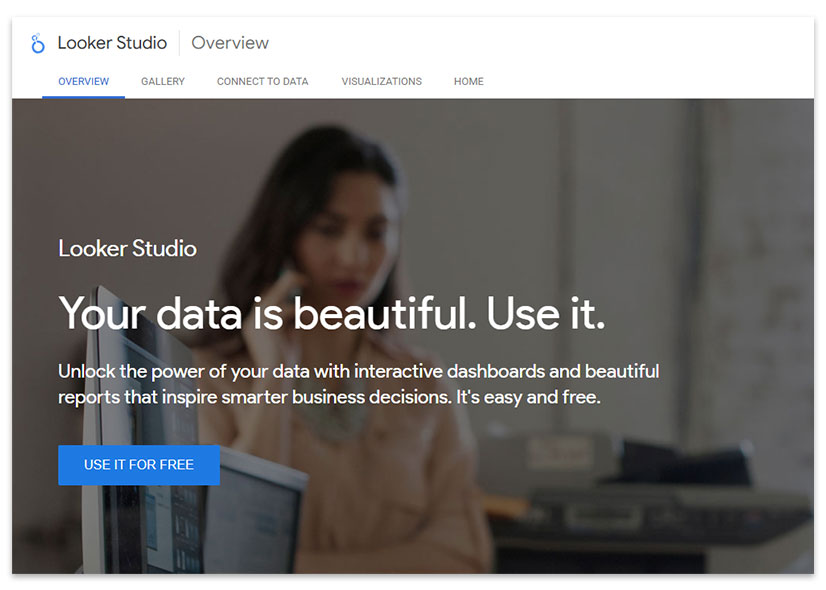Select the VISUALIZATIONS tab
Screen dimensions: 826x590
tap(381, 81)
